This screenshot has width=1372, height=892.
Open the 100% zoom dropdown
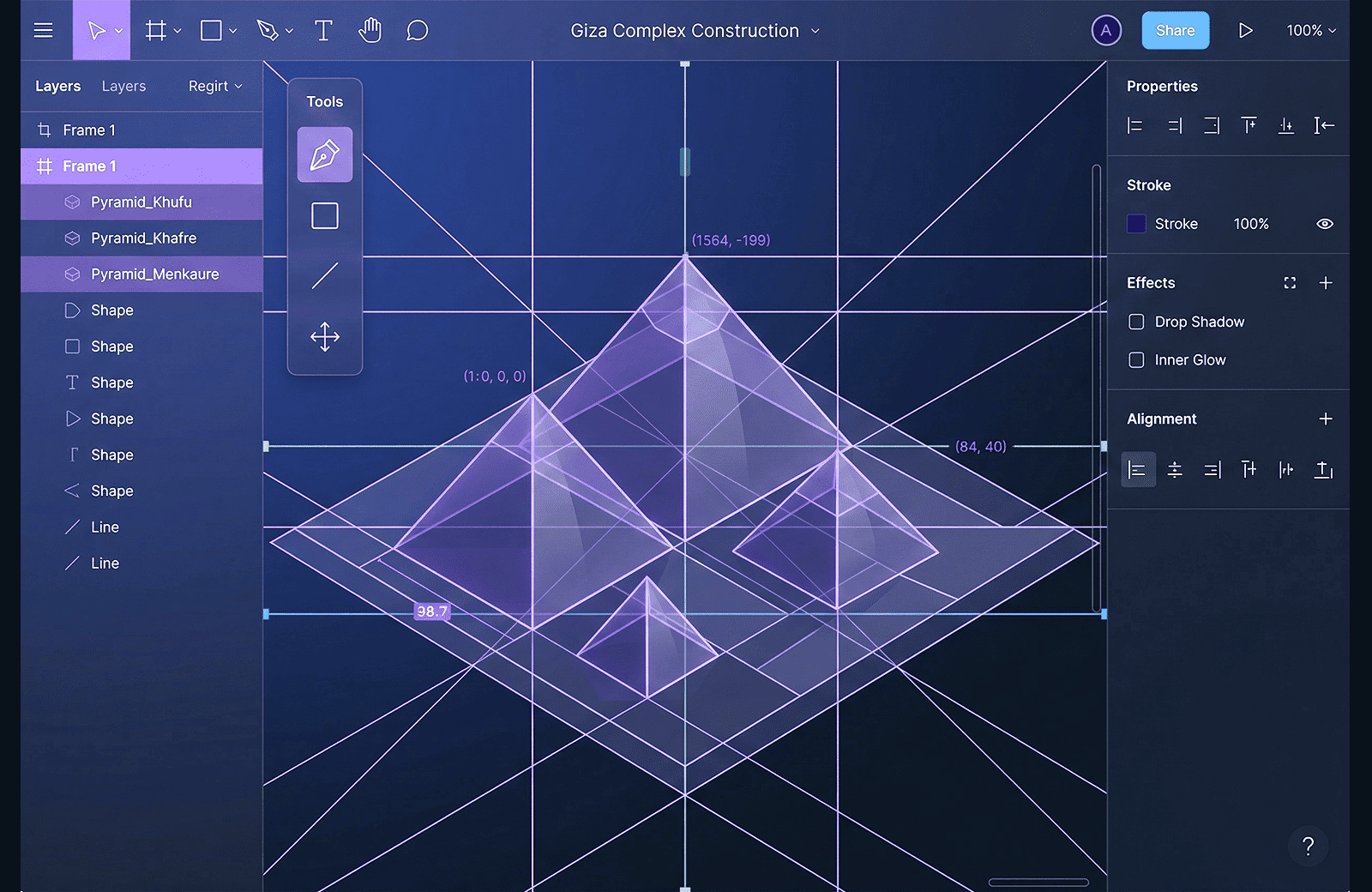1310,31
